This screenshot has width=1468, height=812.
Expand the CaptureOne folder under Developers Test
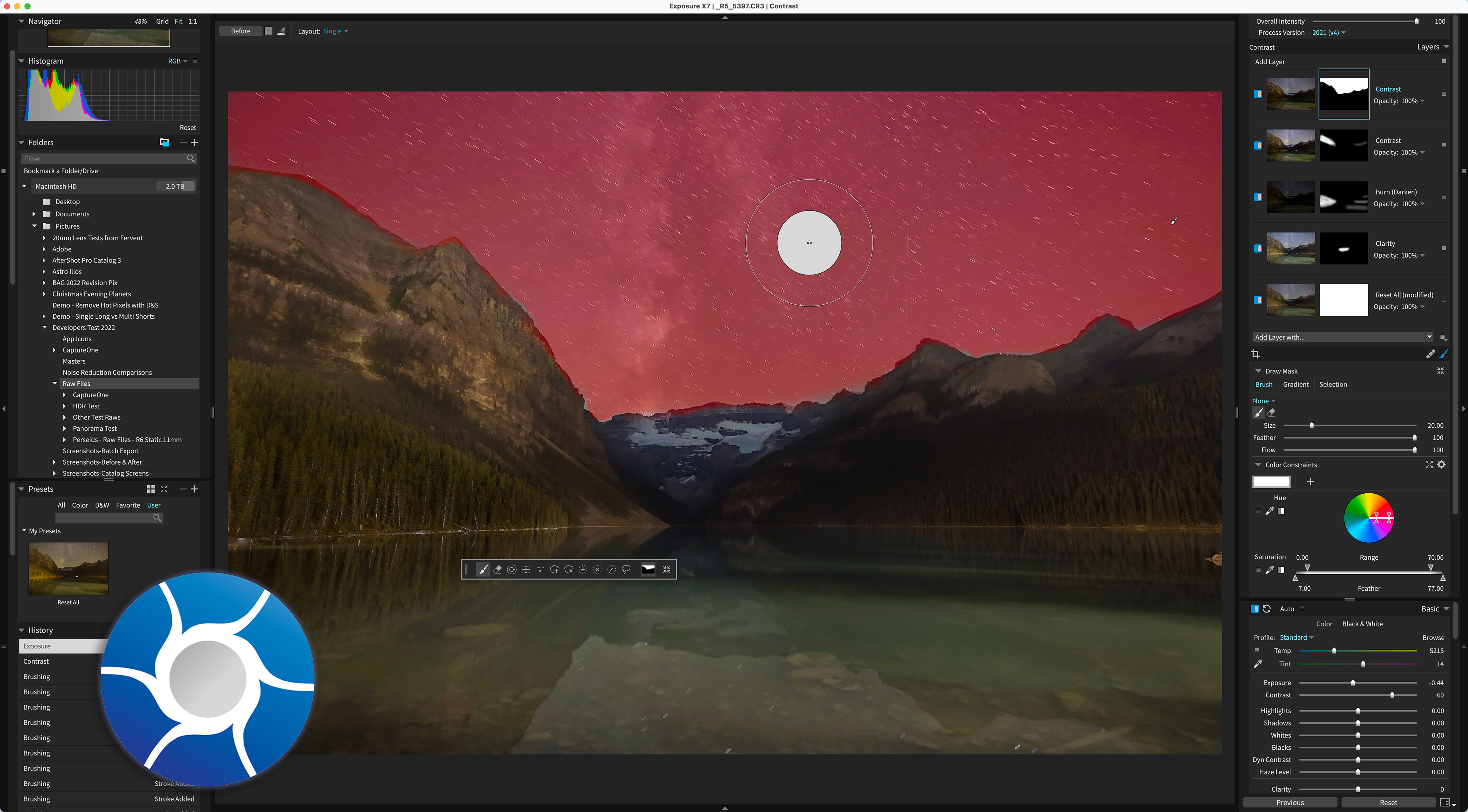point(55,350)
